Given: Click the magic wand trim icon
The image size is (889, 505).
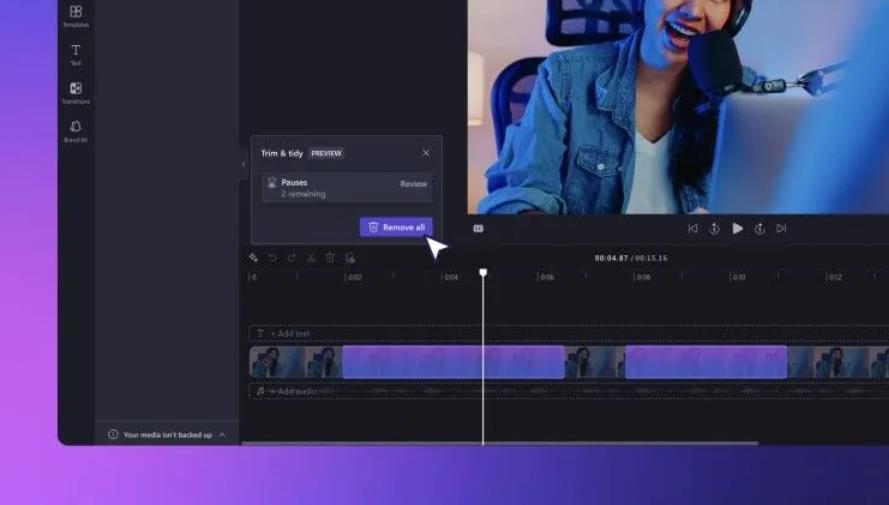Looking at the screenshot, I should point(254,258).
